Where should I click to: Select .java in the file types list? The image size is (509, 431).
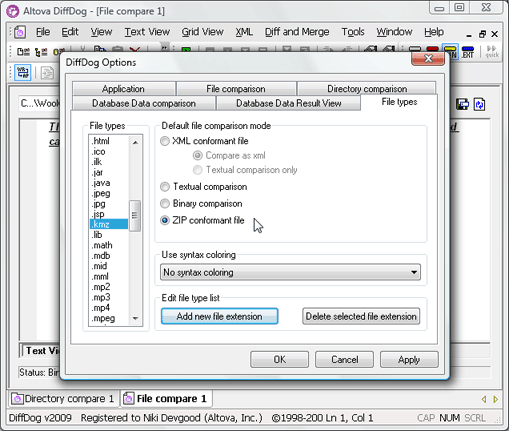pyautogui.click(x=109, y=183)
